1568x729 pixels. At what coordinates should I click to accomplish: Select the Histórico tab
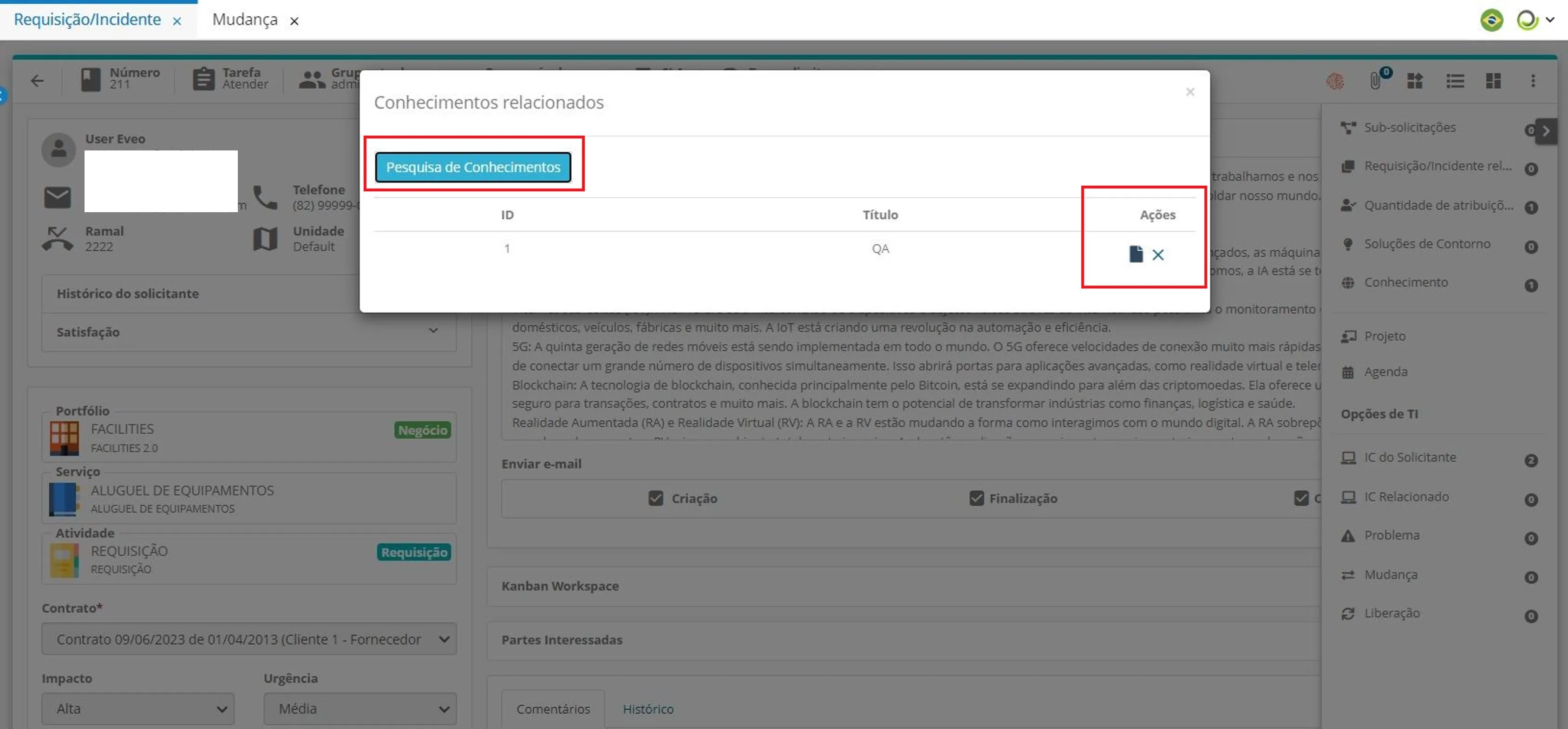coord(647,709)
